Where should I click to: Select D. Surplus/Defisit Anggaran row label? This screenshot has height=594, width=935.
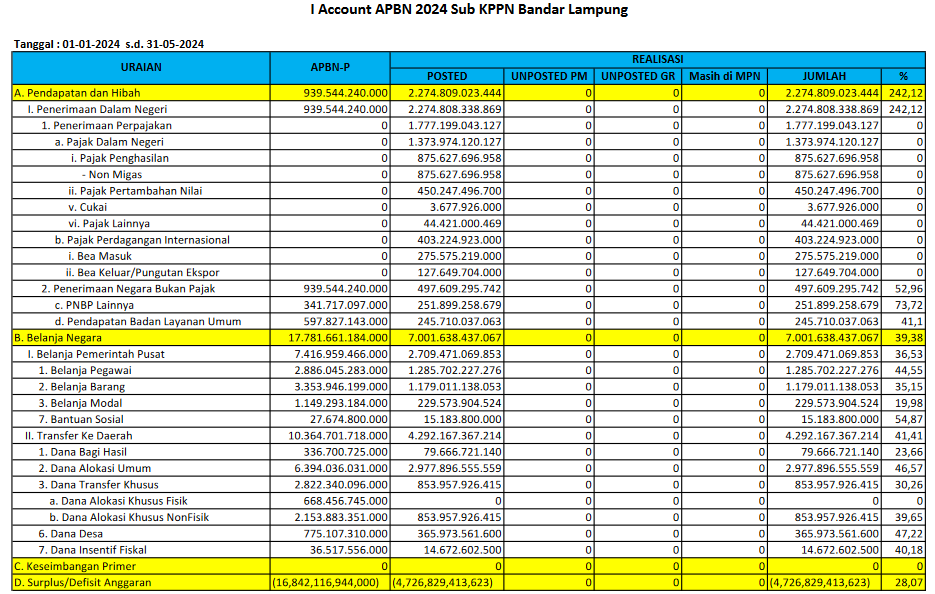[x=82, y=582]
